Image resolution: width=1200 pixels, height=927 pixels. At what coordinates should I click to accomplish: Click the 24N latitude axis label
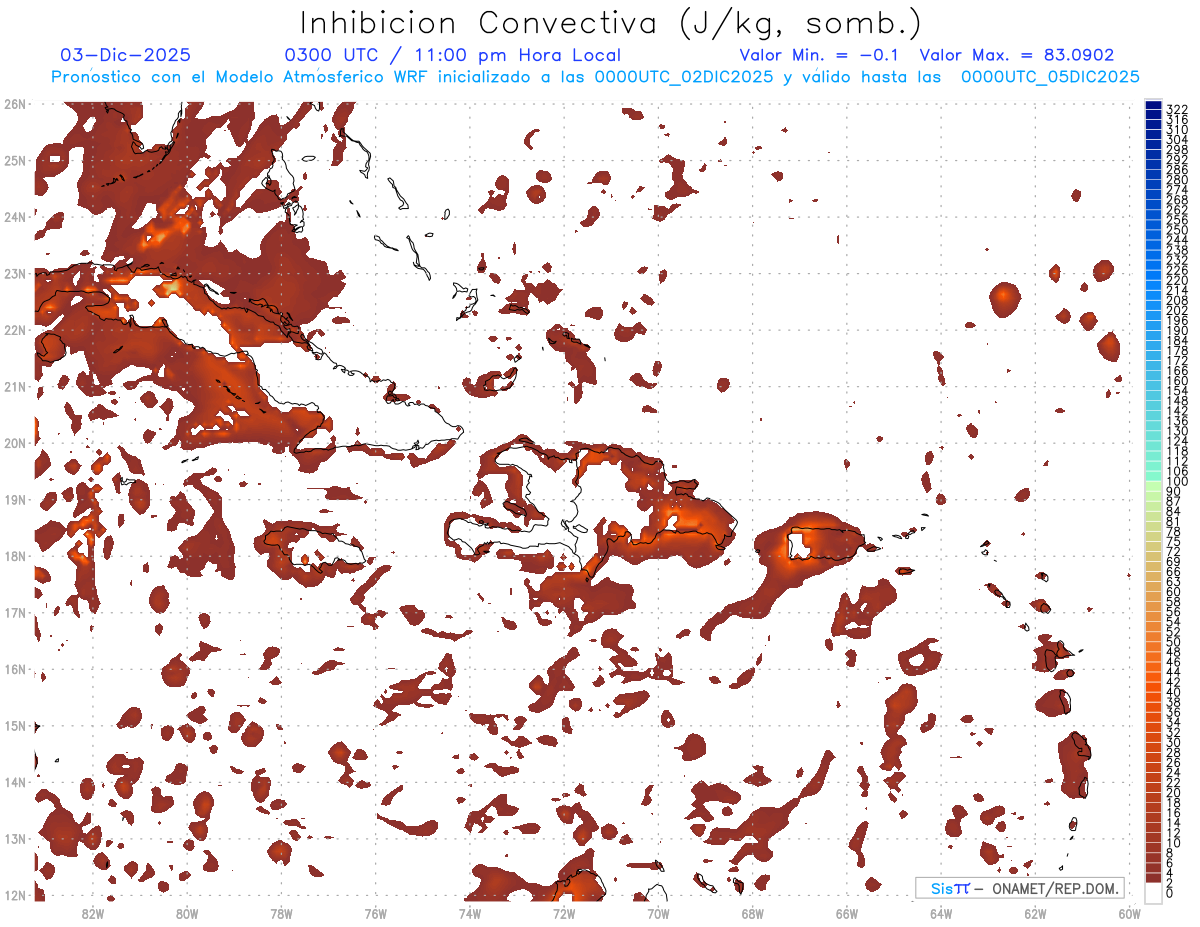[15, 217]
